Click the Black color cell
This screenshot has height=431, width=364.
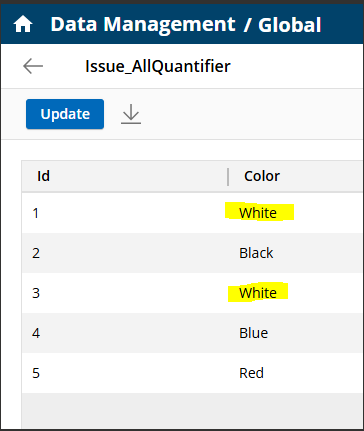point(256,253)
